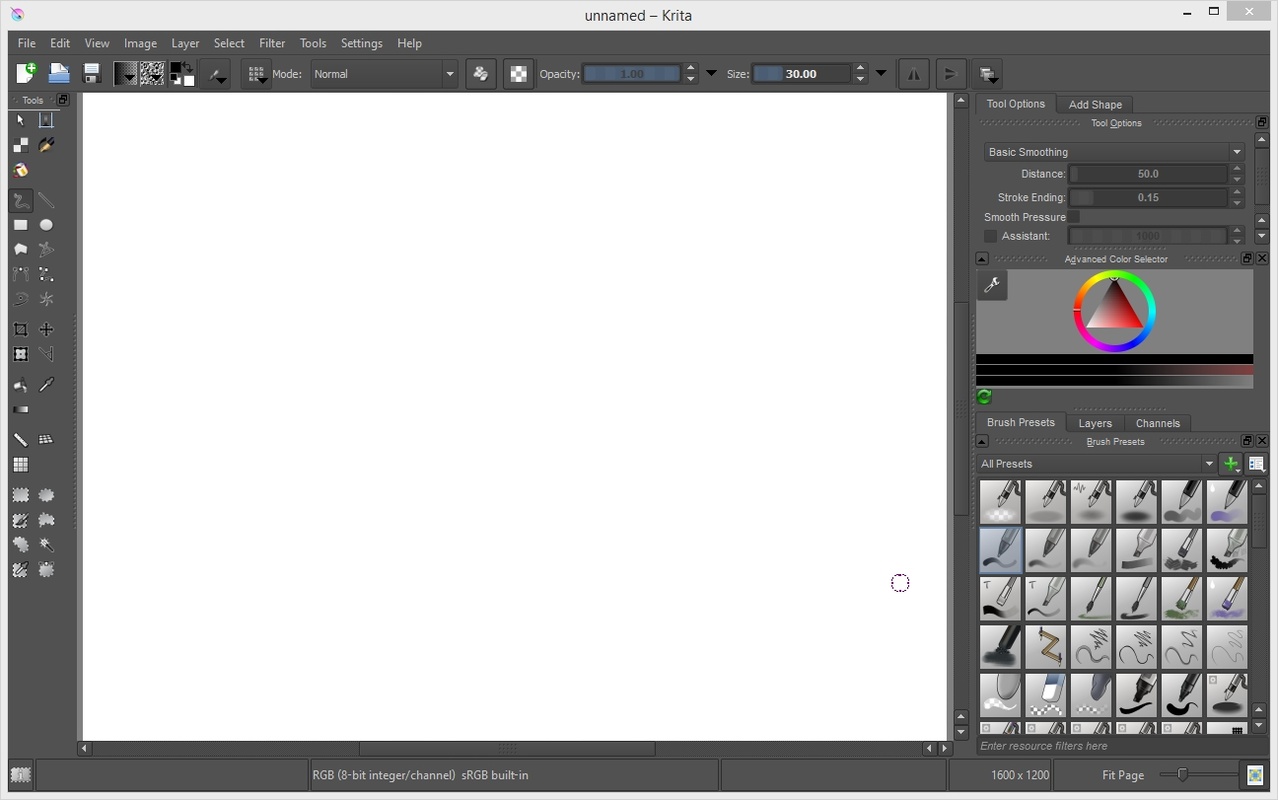Open the blending Mode dropdown

pos(384,74)
